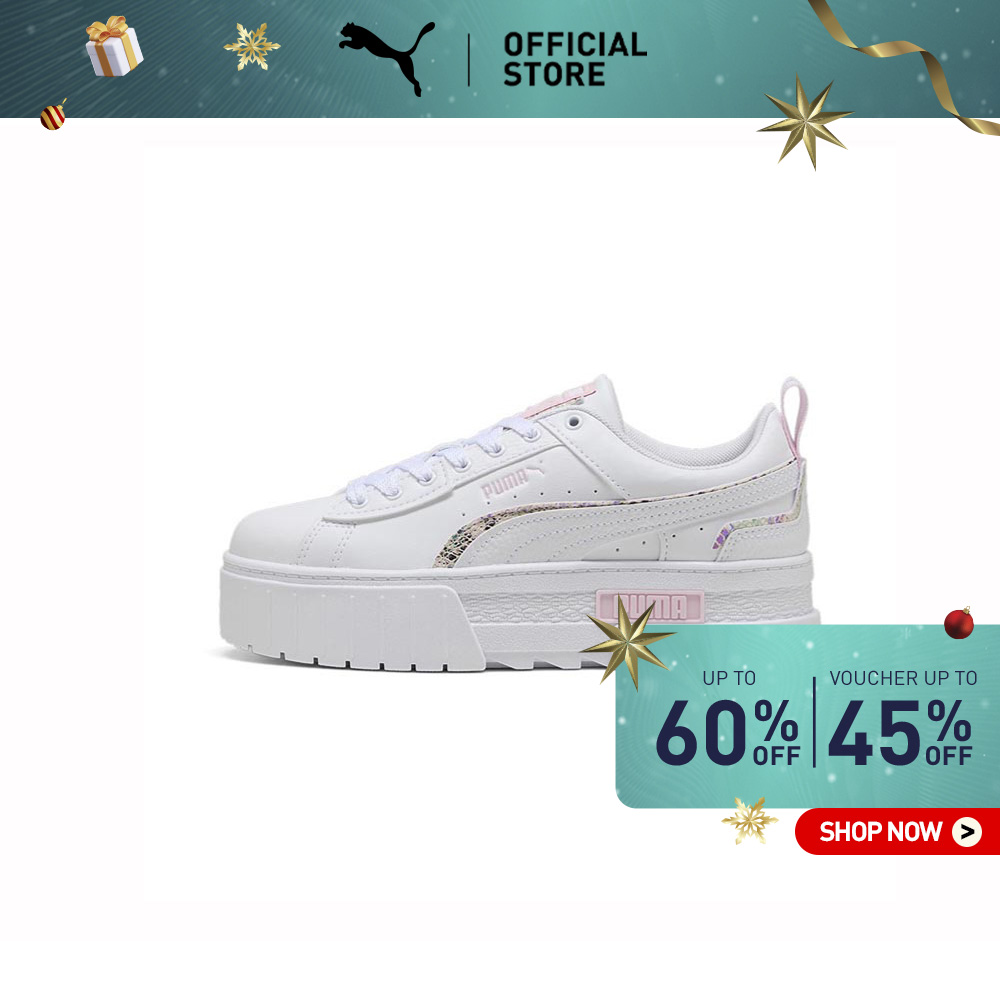The height and width of the screenshot is (1000, 1000).
Task: Click the pink PUMA badge on sole
Action: (x=651, y=607)
